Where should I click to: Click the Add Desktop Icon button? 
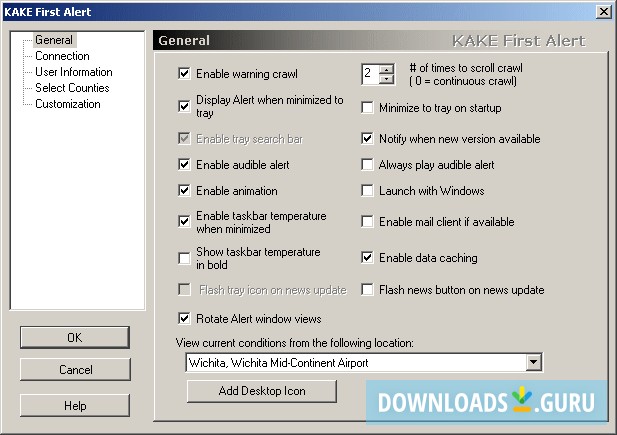(x=262, y=391)
